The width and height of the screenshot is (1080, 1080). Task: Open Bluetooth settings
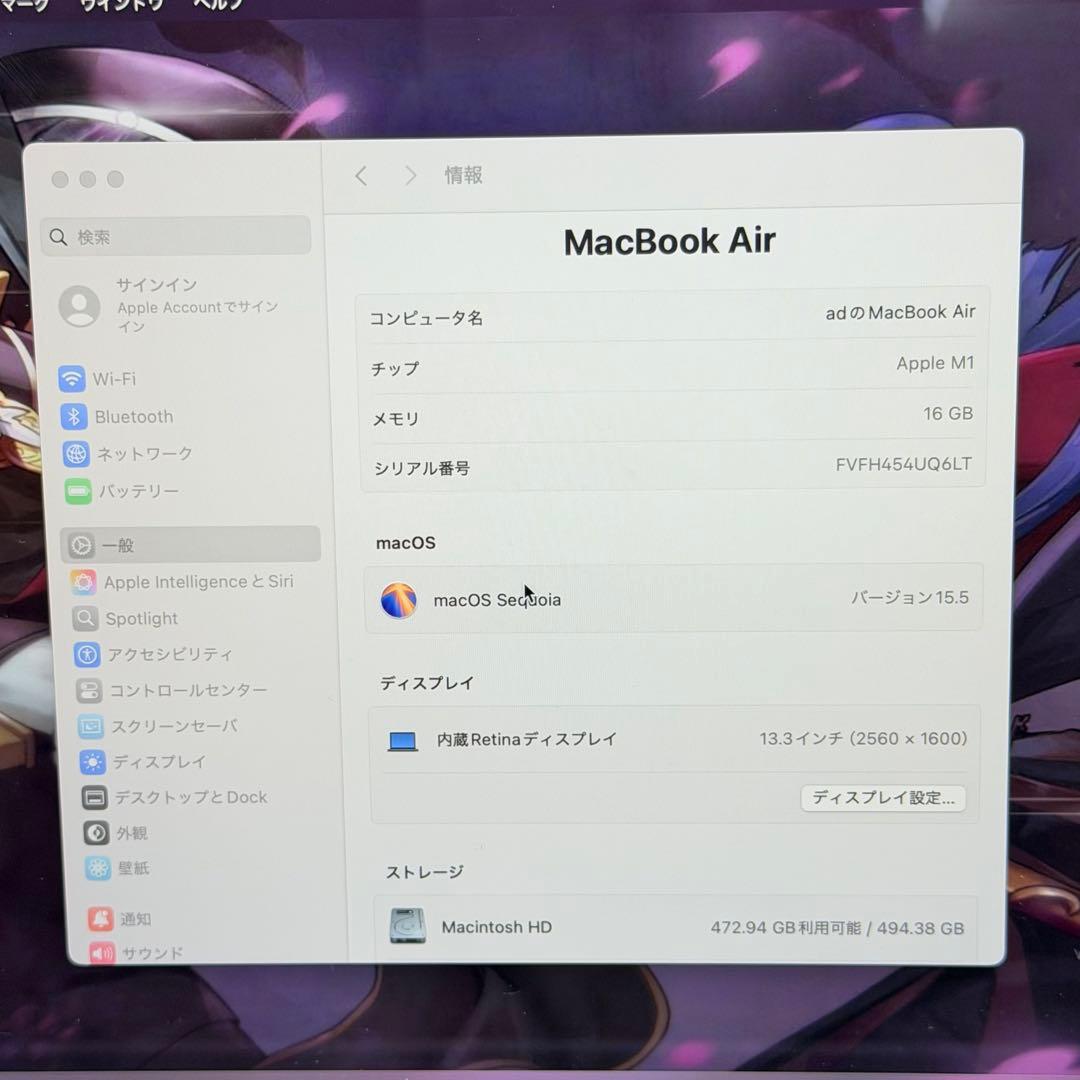[131, 416]
